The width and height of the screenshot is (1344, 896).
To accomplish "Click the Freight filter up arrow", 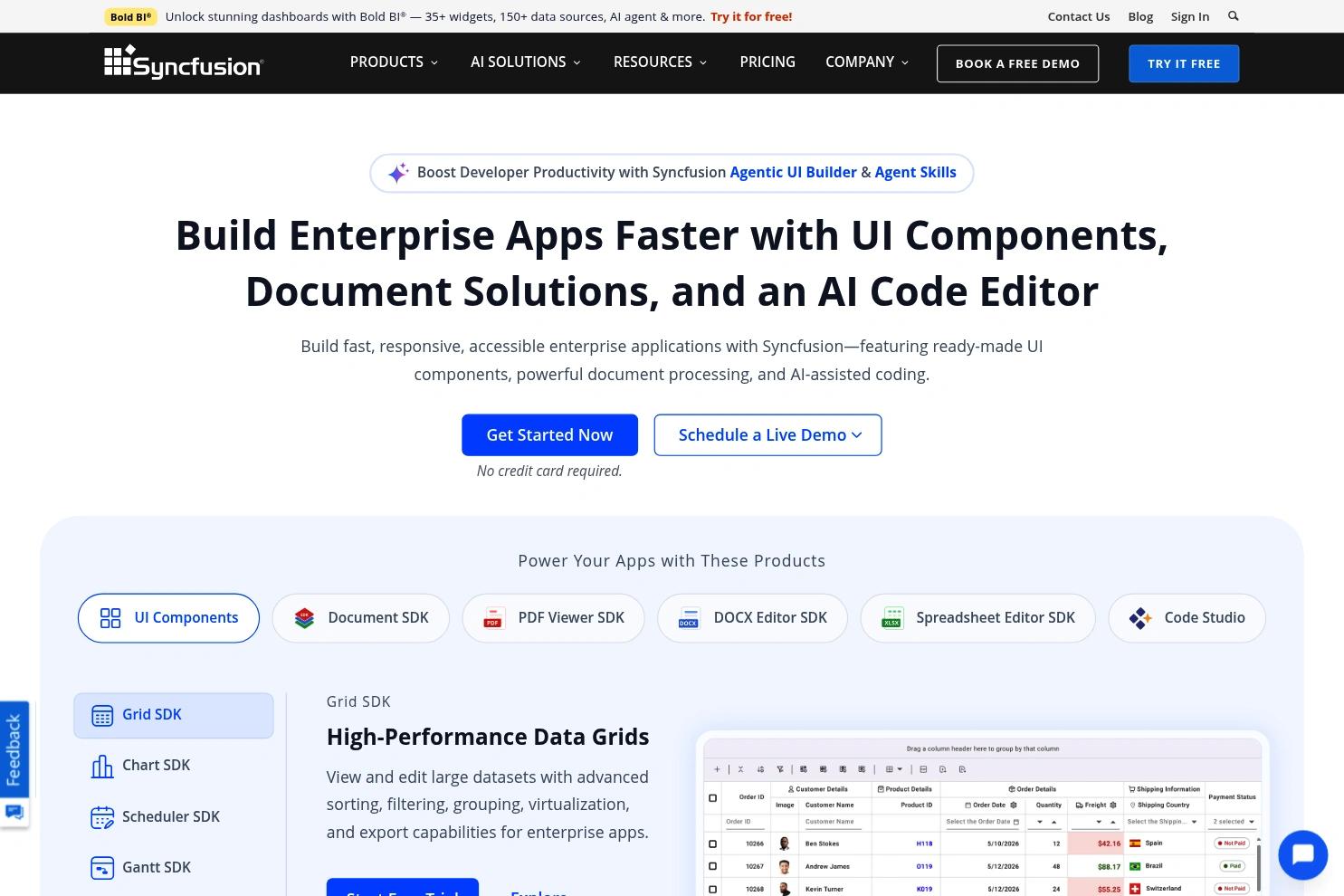I will tap(1112, 822).
